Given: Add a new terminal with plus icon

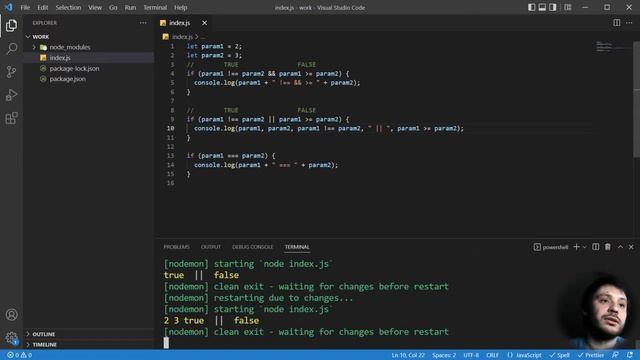Looking at the screenshot, I should pyautogui.click(x=576, y=247).
